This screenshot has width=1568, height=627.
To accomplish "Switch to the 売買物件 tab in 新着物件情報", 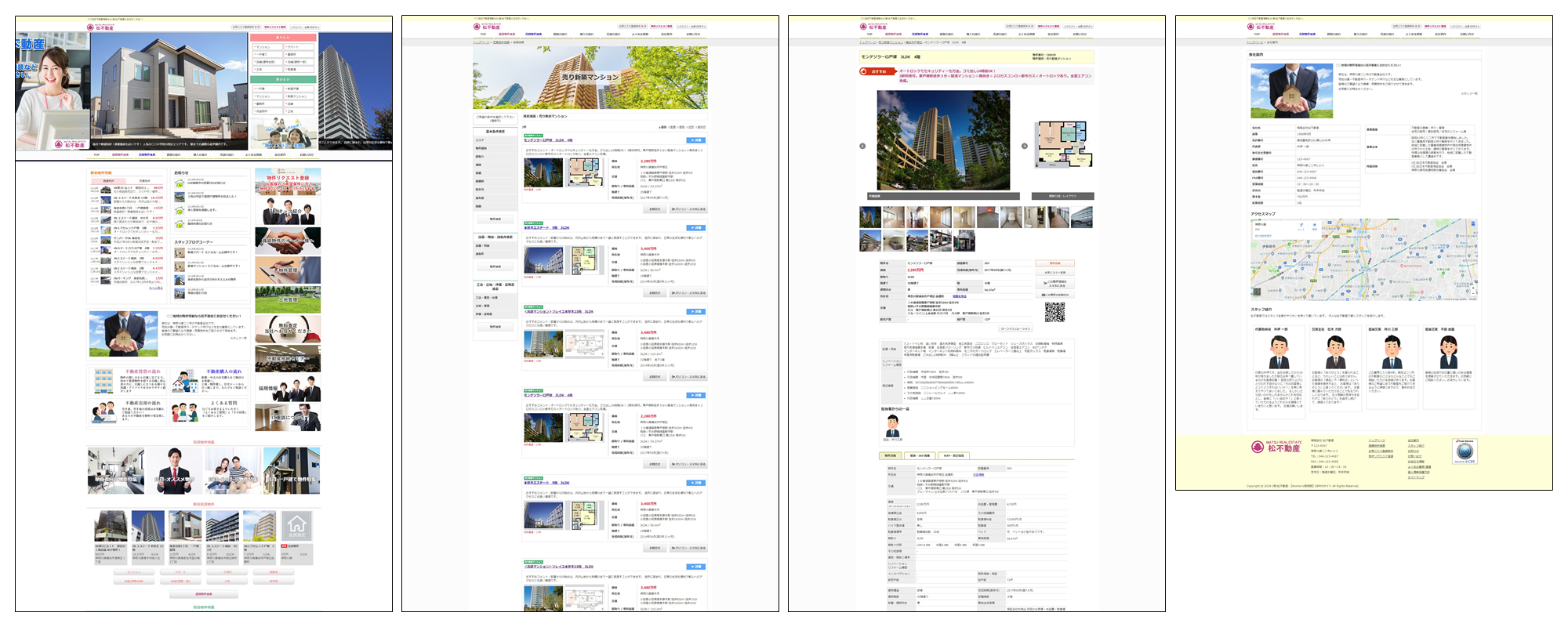I will point(145,181).
